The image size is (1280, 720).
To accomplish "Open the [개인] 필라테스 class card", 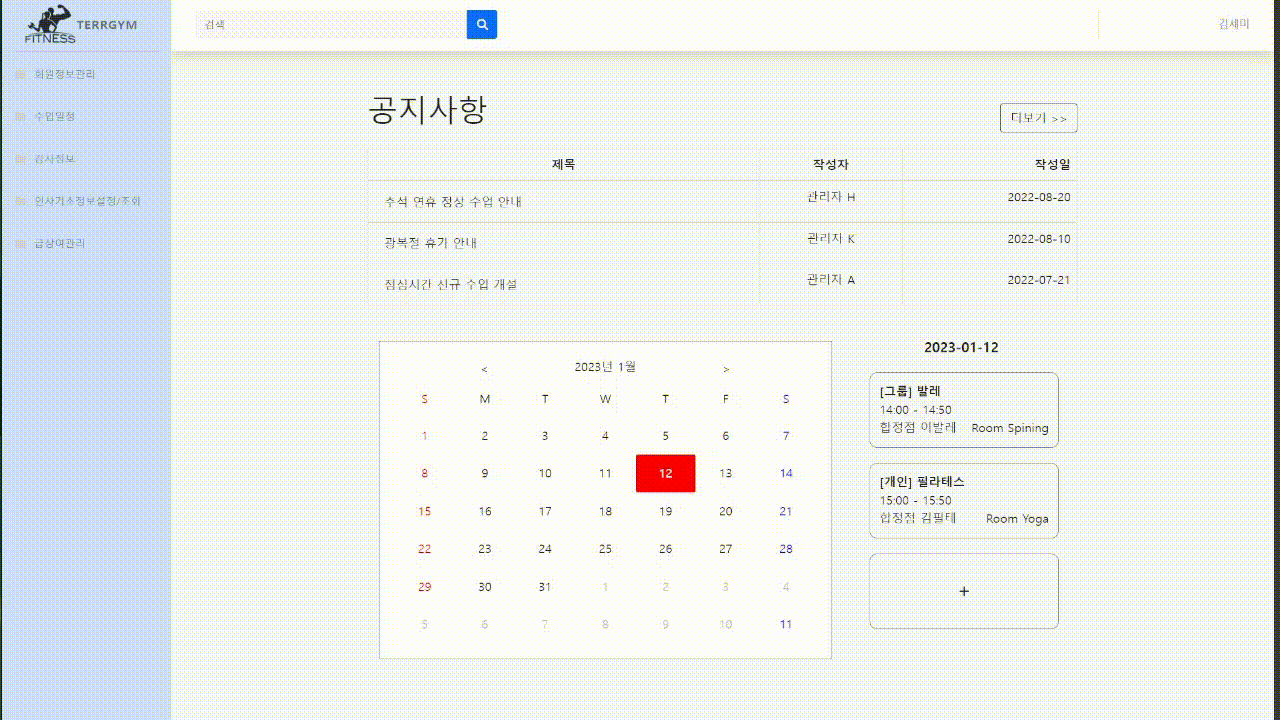I will [964, 501].
